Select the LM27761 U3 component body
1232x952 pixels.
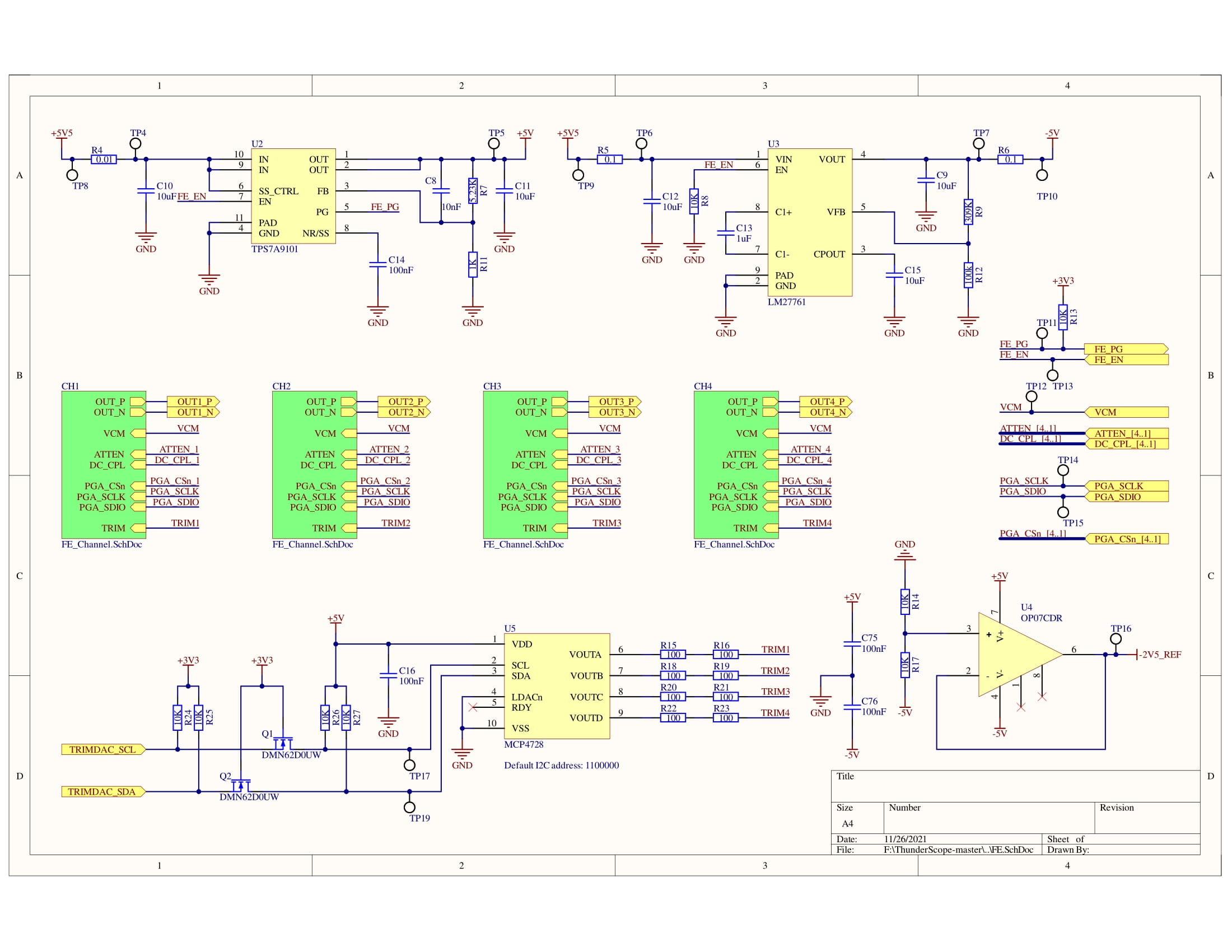click(x=810, y=222)
